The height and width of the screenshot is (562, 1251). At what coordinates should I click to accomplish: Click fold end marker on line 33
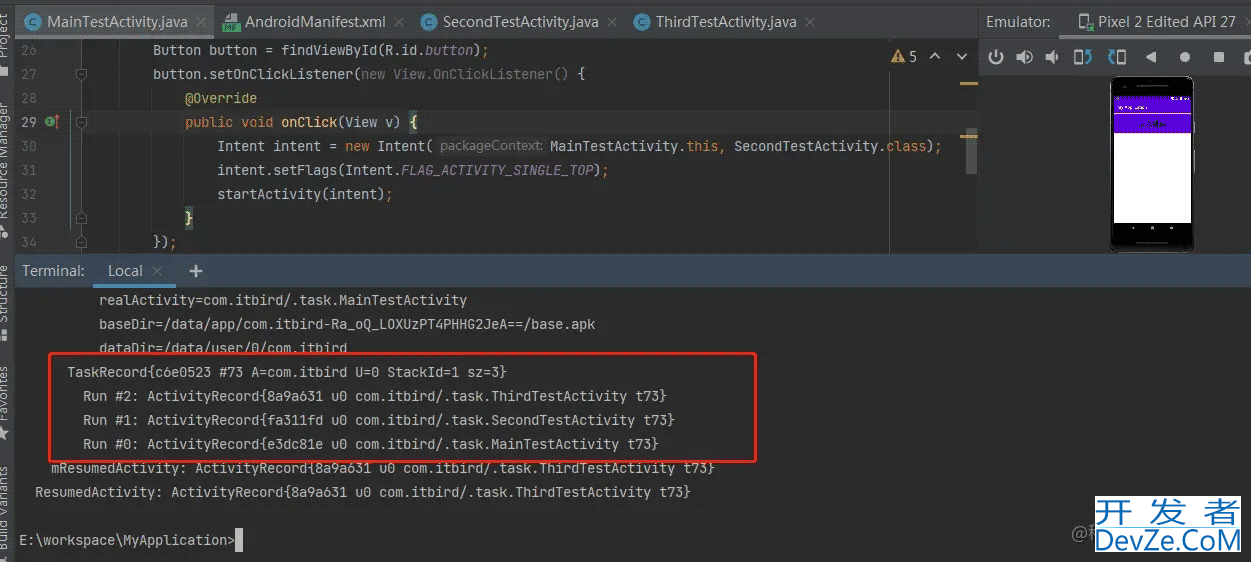click(x=81, y=218)
